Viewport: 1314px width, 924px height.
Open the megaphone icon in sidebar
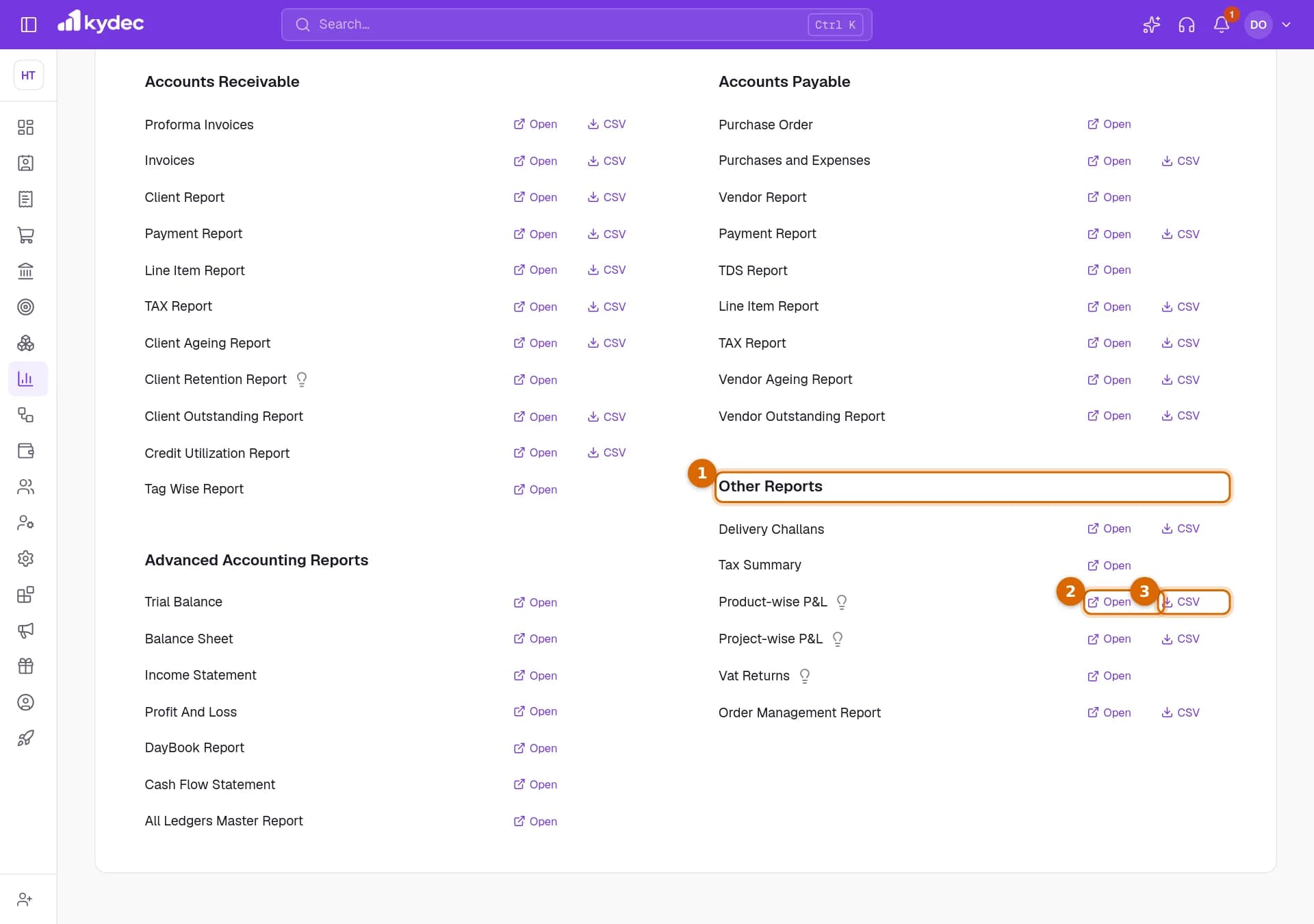click(x=25, y=630)
